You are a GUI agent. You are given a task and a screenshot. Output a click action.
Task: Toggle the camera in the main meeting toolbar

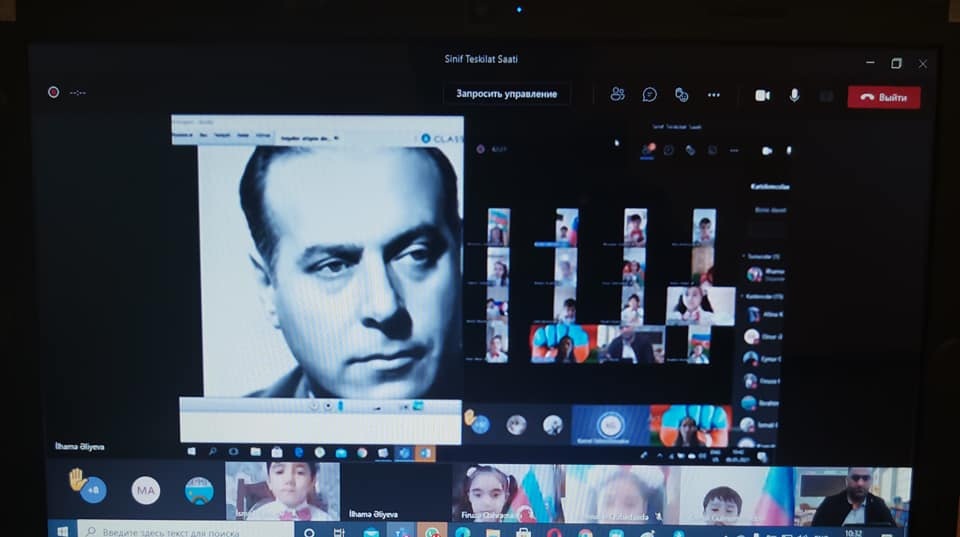[762, 96]
